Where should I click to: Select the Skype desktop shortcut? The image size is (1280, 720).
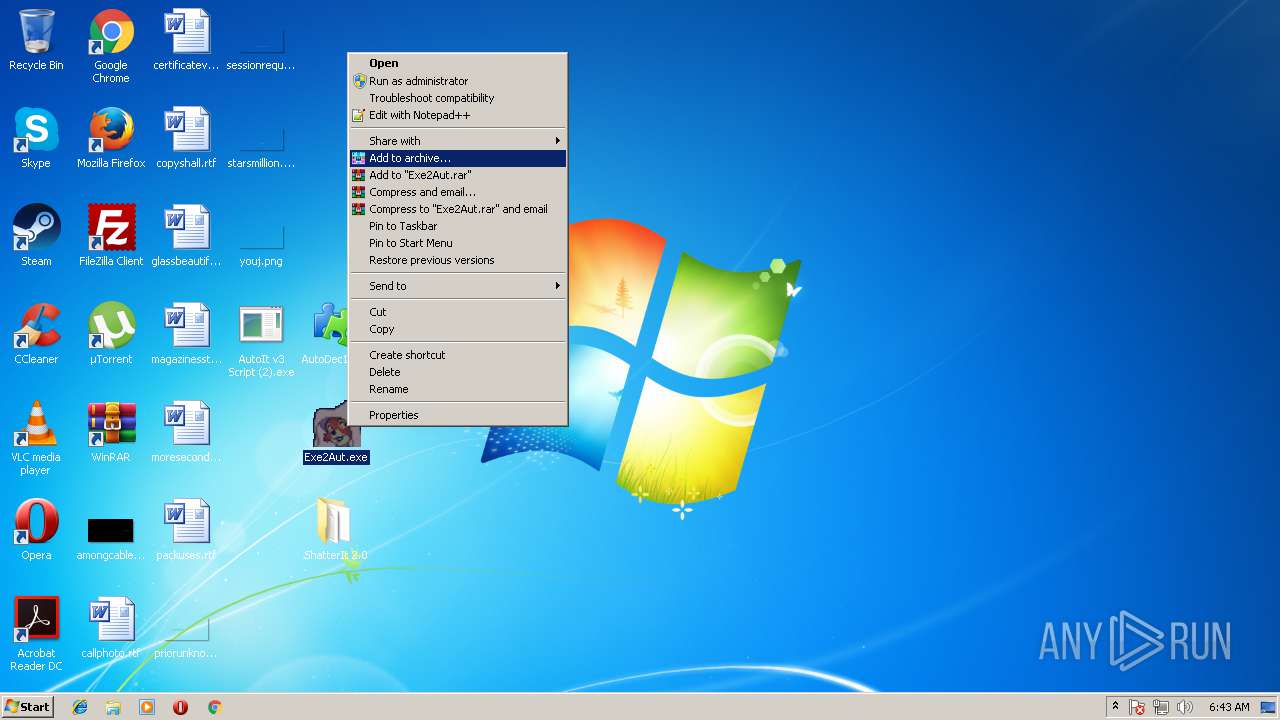point(36,139)
